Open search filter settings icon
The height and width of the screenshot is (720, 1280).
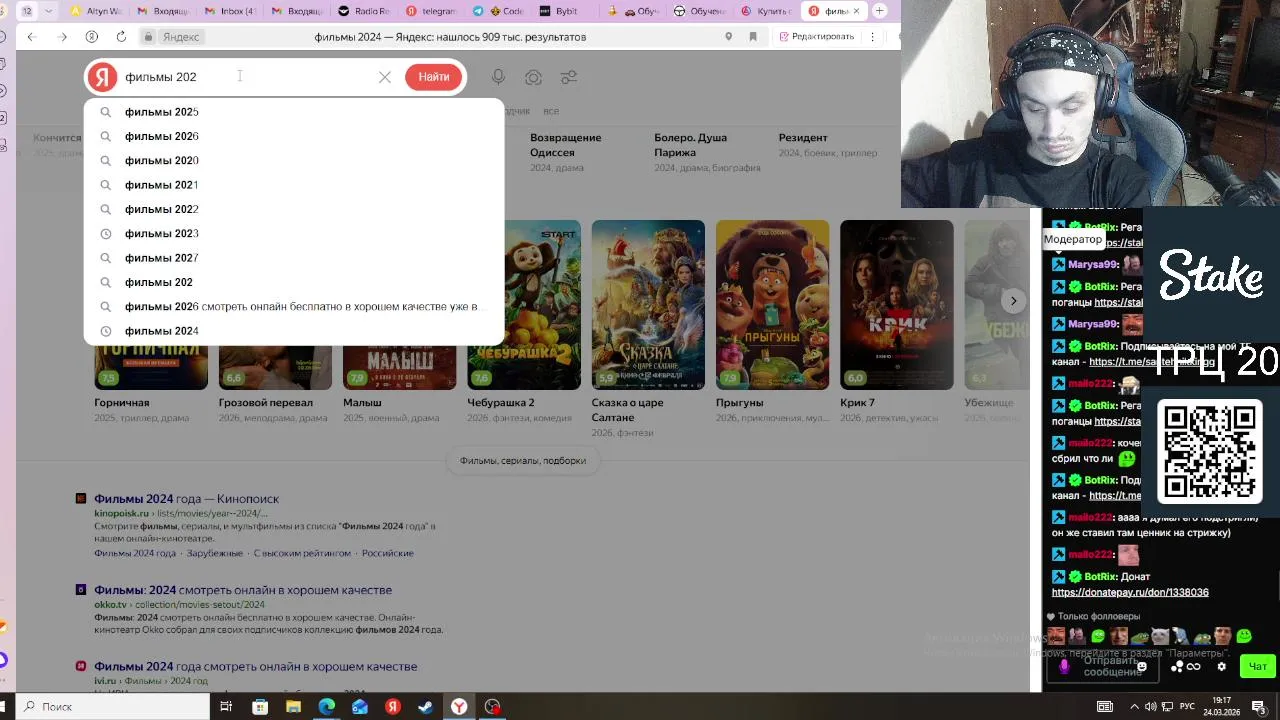click(x=569, y=77)
